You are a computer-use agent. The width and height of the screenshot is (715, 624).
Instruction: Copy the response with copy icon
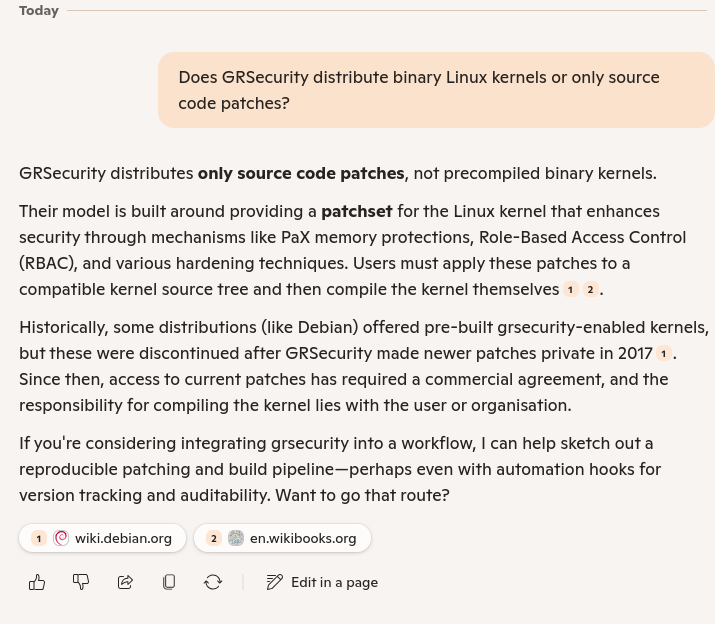(x=169, y=582)
